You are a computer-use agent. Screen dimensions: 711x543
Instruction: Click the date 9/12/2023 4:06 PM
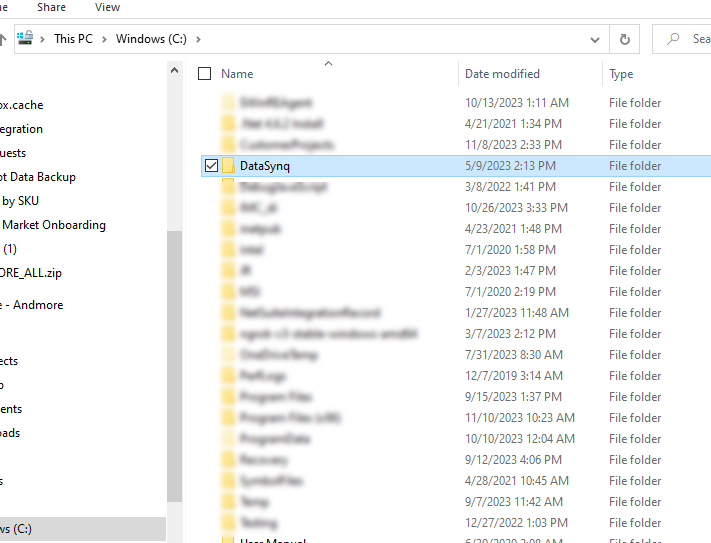coord(513,460)
